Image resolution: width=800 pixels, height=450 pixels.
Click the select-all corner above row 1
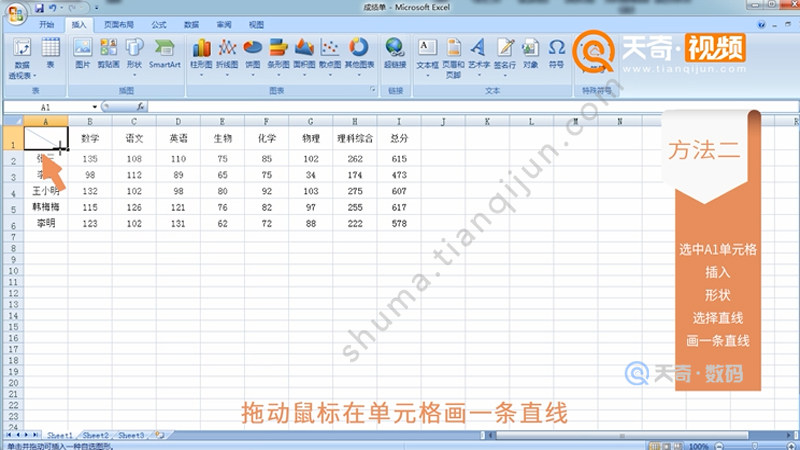[13, 121]
